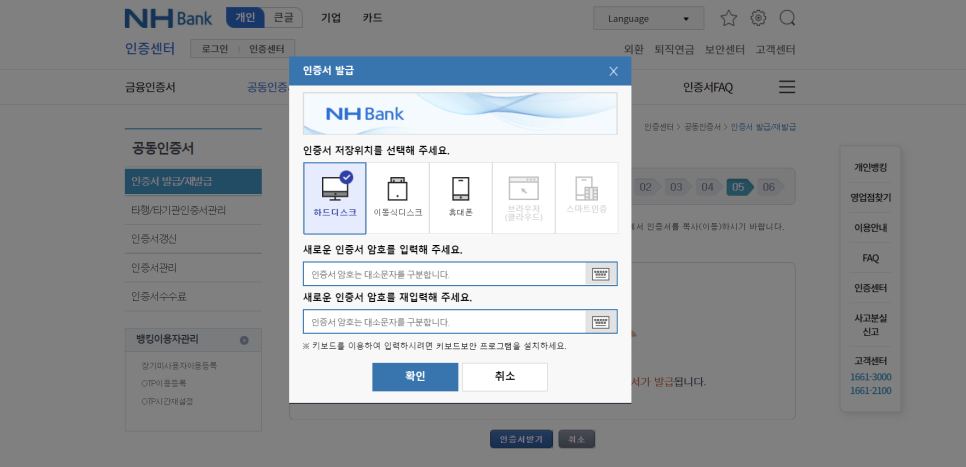Select removable disk (이동식디스크) storage option

(397, 198)
